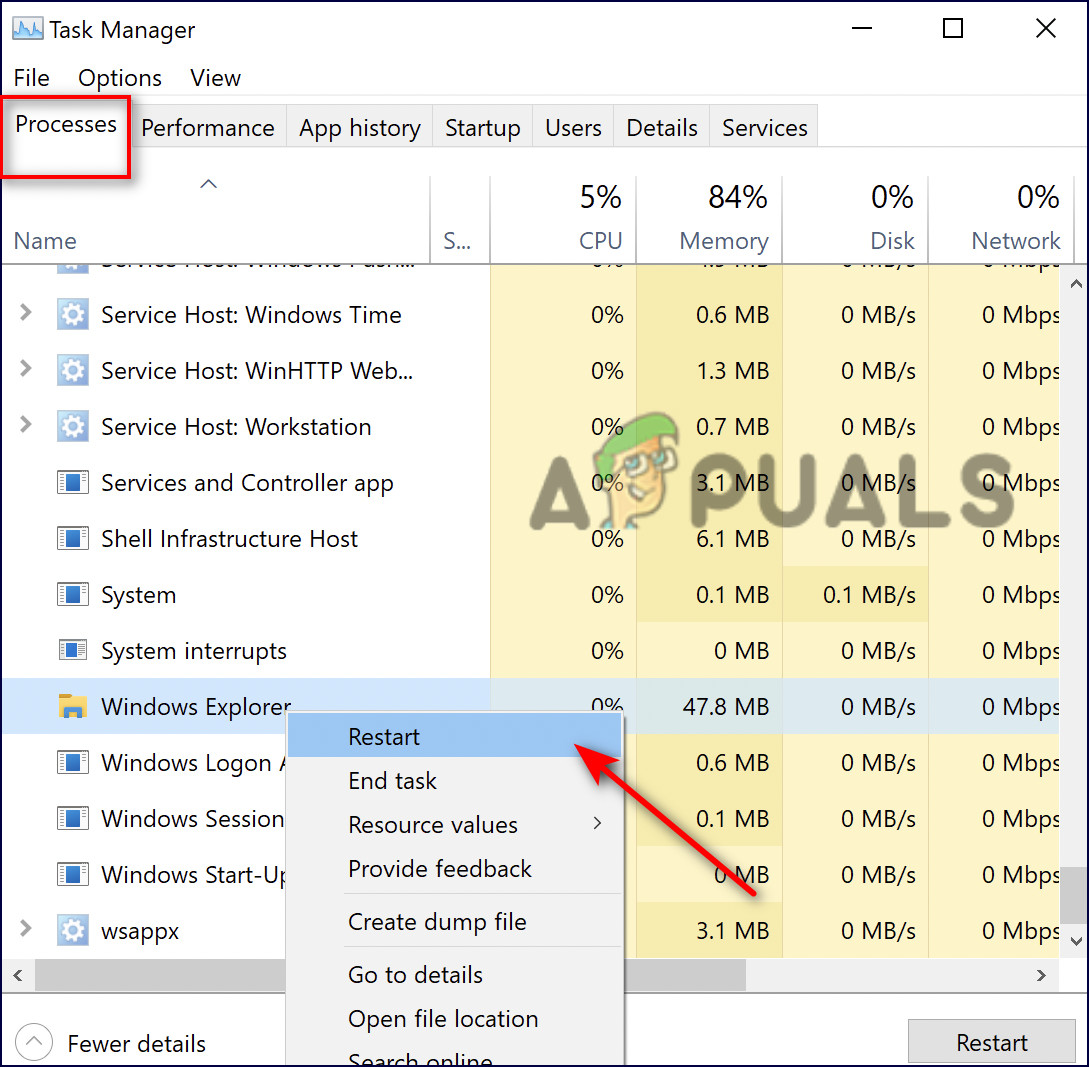
Task: Open the Options menu
Action: point(119,78)
